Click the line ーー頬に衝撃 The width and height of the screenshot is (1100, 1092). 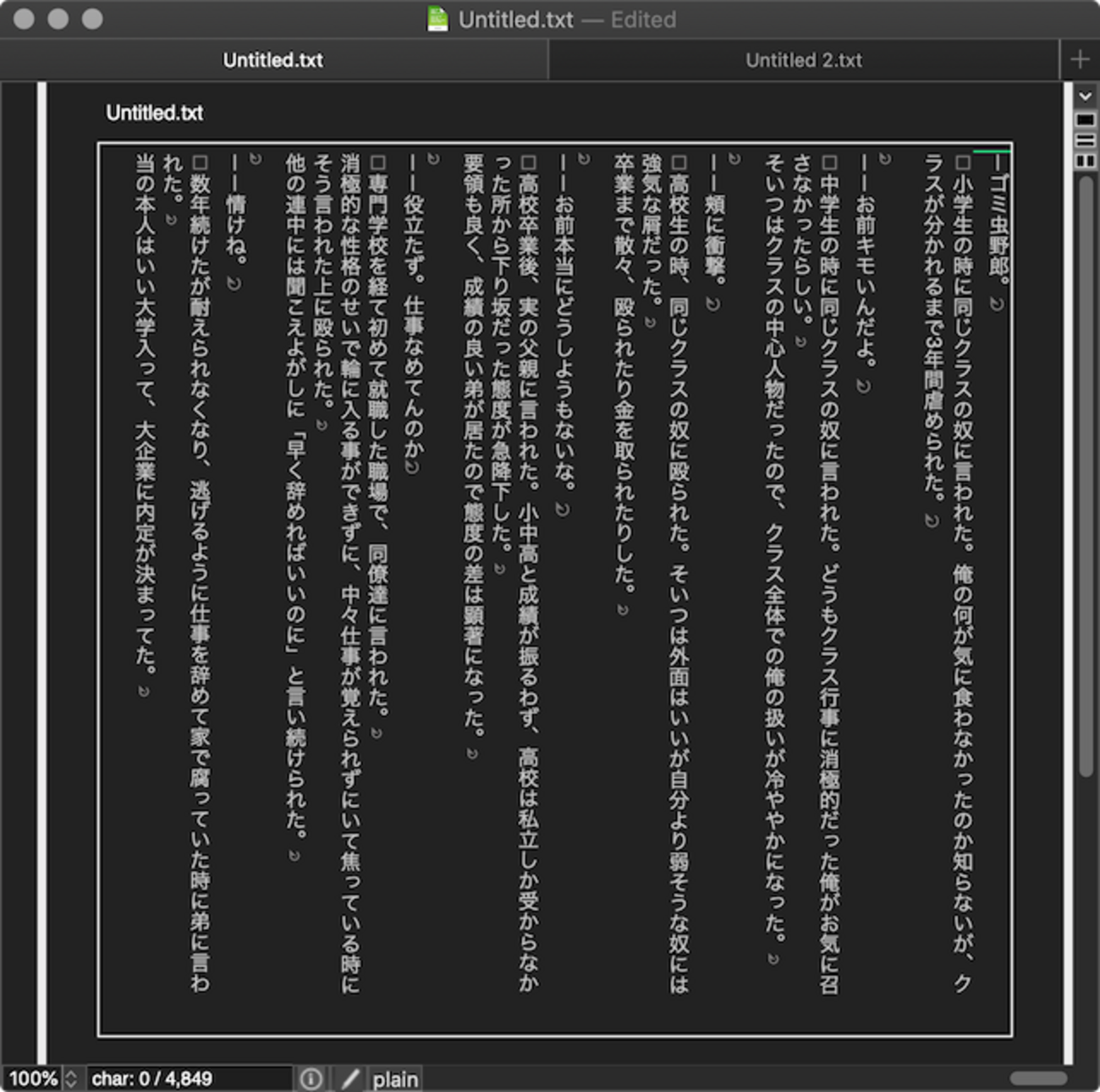tap(715, 232)
